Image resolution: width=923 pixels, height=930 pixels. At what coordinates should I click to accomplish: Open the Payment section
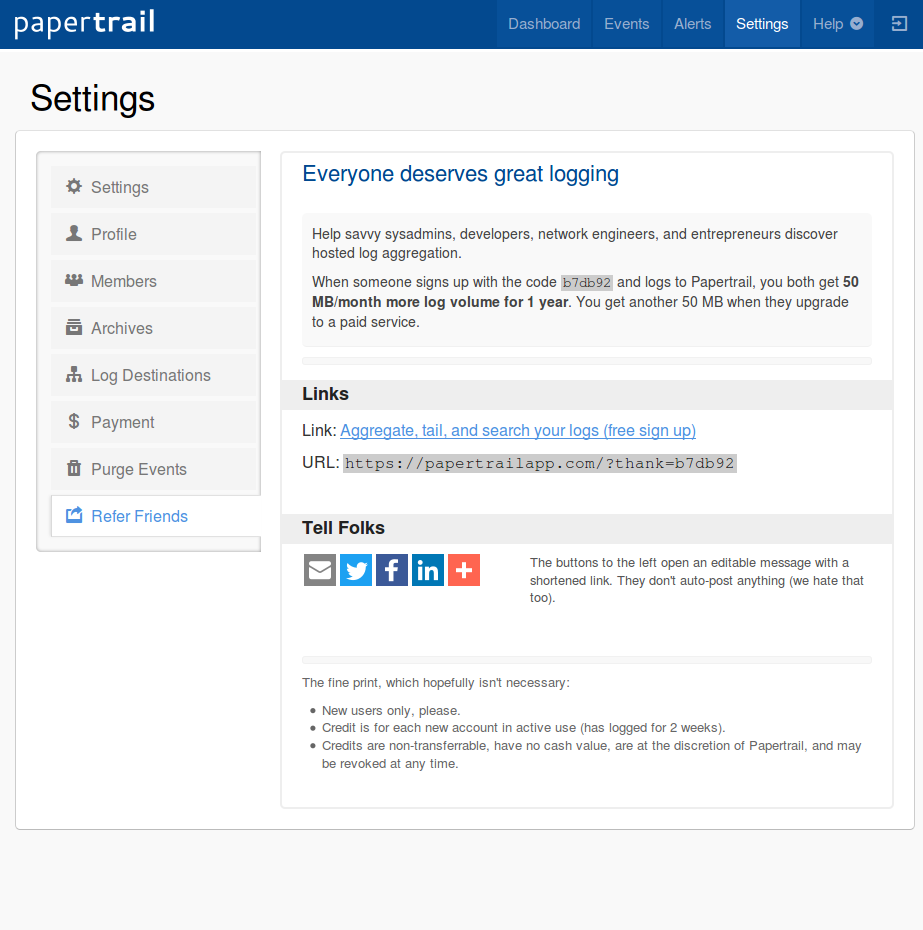click(x=123, y=422)
